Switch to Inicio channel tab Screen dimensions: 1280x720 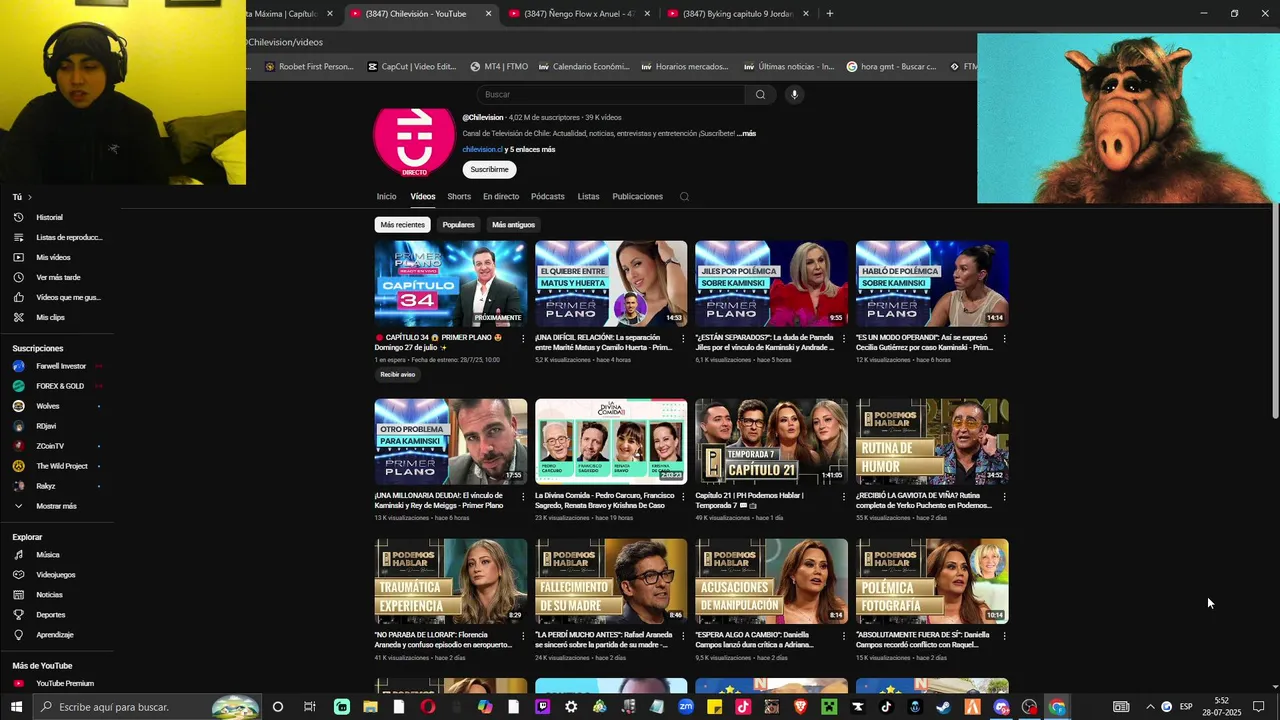[x=386, y=197]
